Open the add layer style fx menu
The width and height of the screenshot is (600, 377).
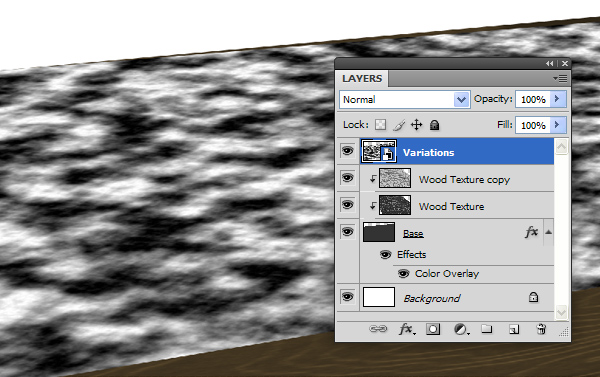(x=407, y=329)
